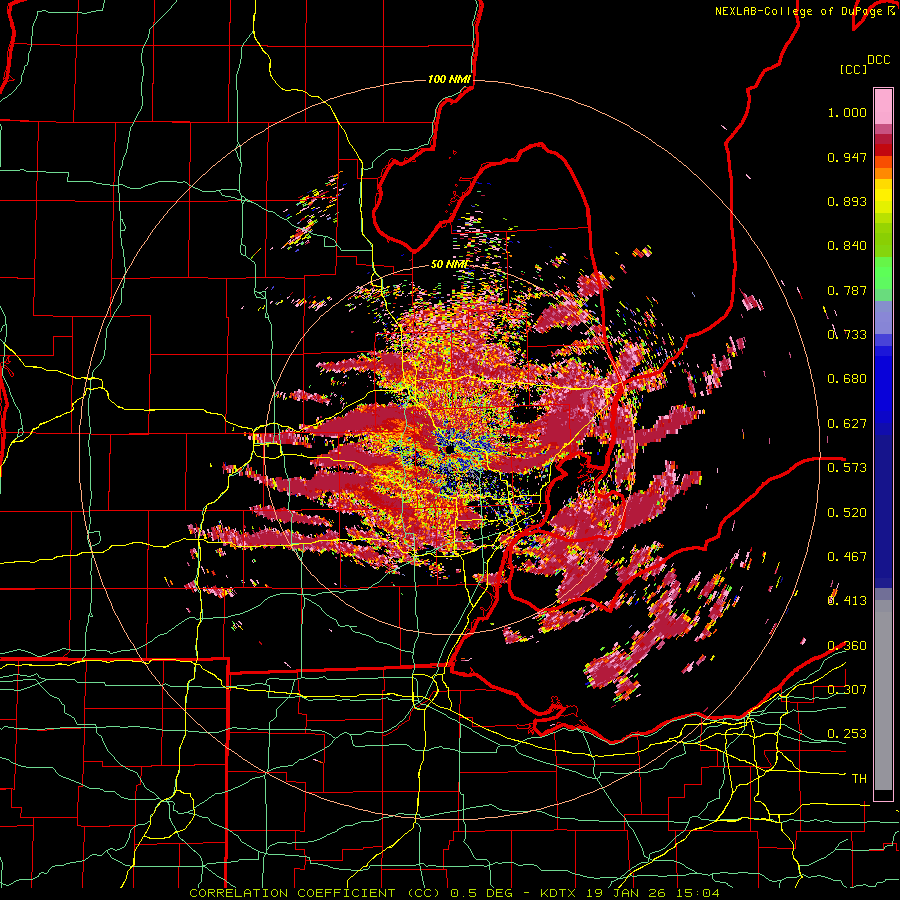Click the 0.360 color scale value
The height and width of the screenshot is (900, 900).
coord(847,646)
